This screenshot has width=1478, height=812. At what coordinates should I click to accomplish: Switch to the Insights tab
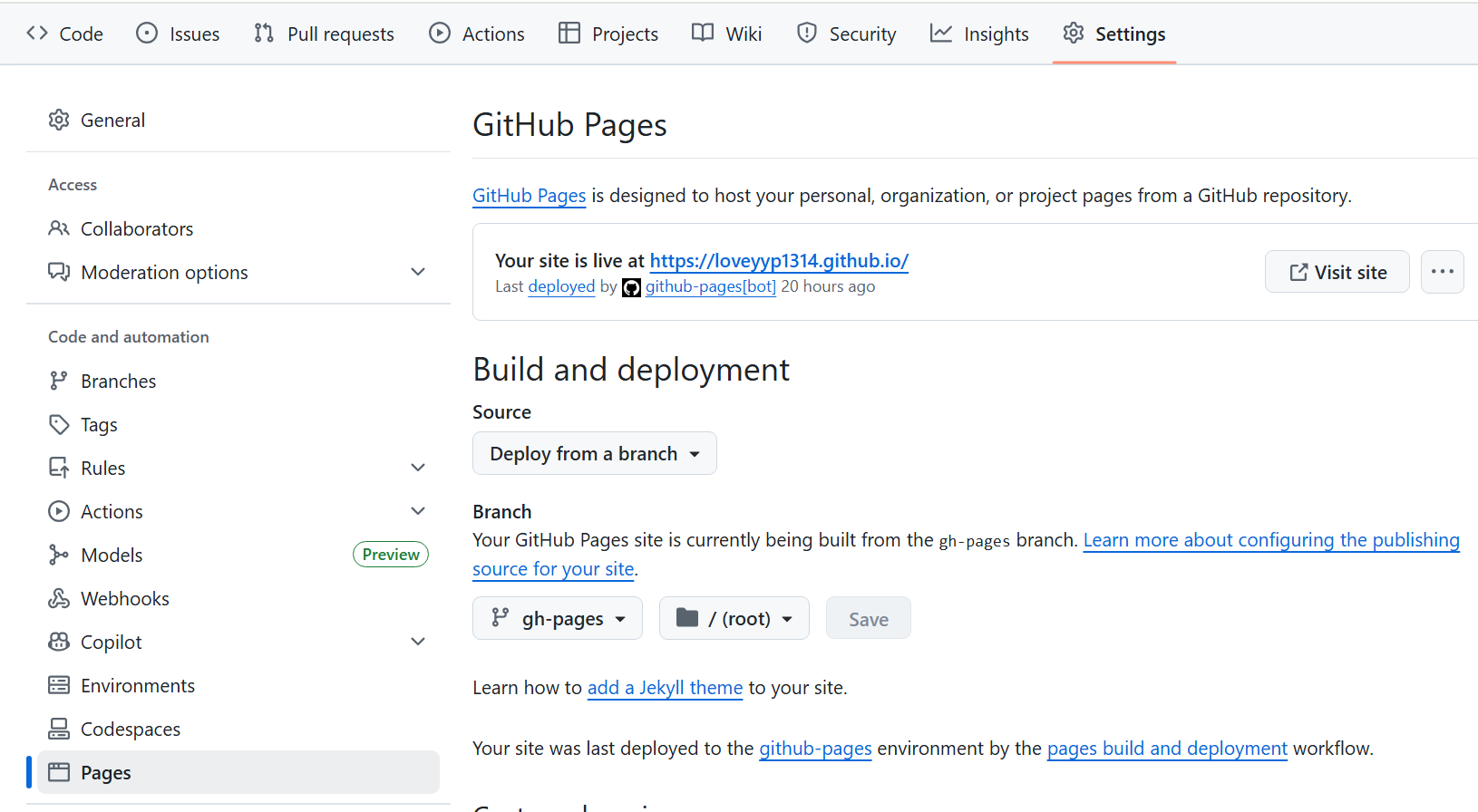(x=979, y=34)
